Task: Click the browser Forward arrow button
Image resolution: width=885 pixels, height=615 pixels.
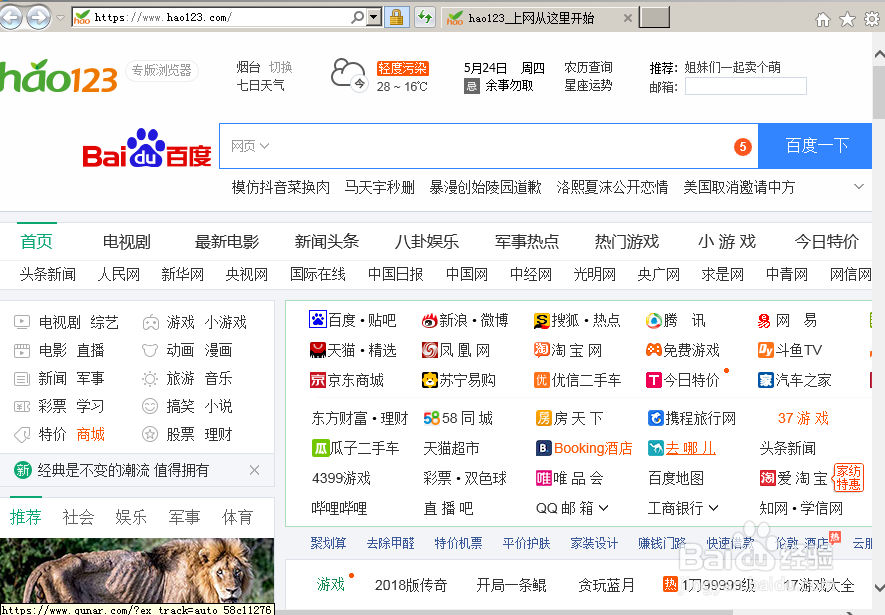Action: 38,17
